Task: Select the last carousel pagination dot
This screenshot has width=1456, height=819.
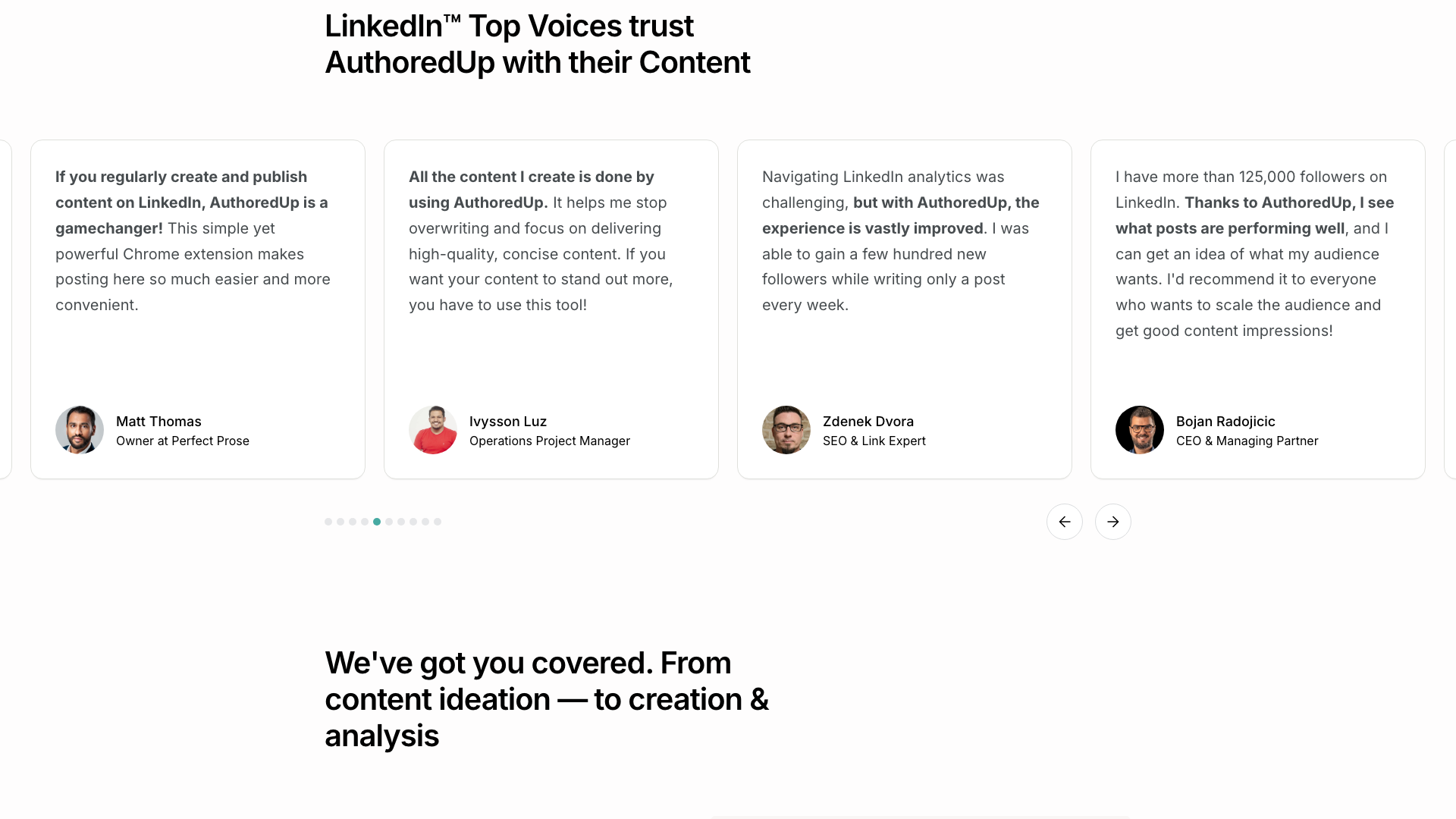Action: pyautogui.click(x=438, y=522)
